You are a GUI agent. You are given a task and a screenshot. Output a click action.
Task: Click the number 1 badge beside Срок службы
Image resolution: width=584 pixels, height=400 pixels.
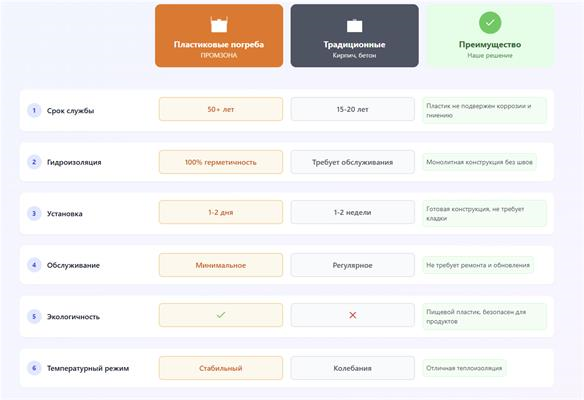pos(34,110)
